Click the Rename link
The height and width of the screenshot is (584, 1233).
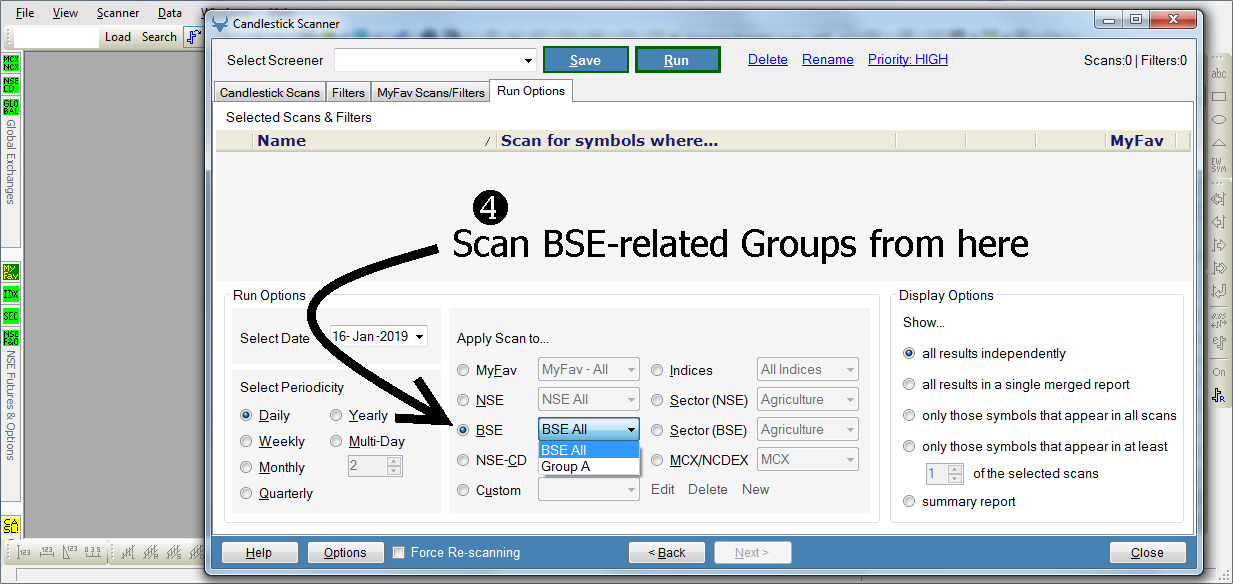[x=828, y=60]
